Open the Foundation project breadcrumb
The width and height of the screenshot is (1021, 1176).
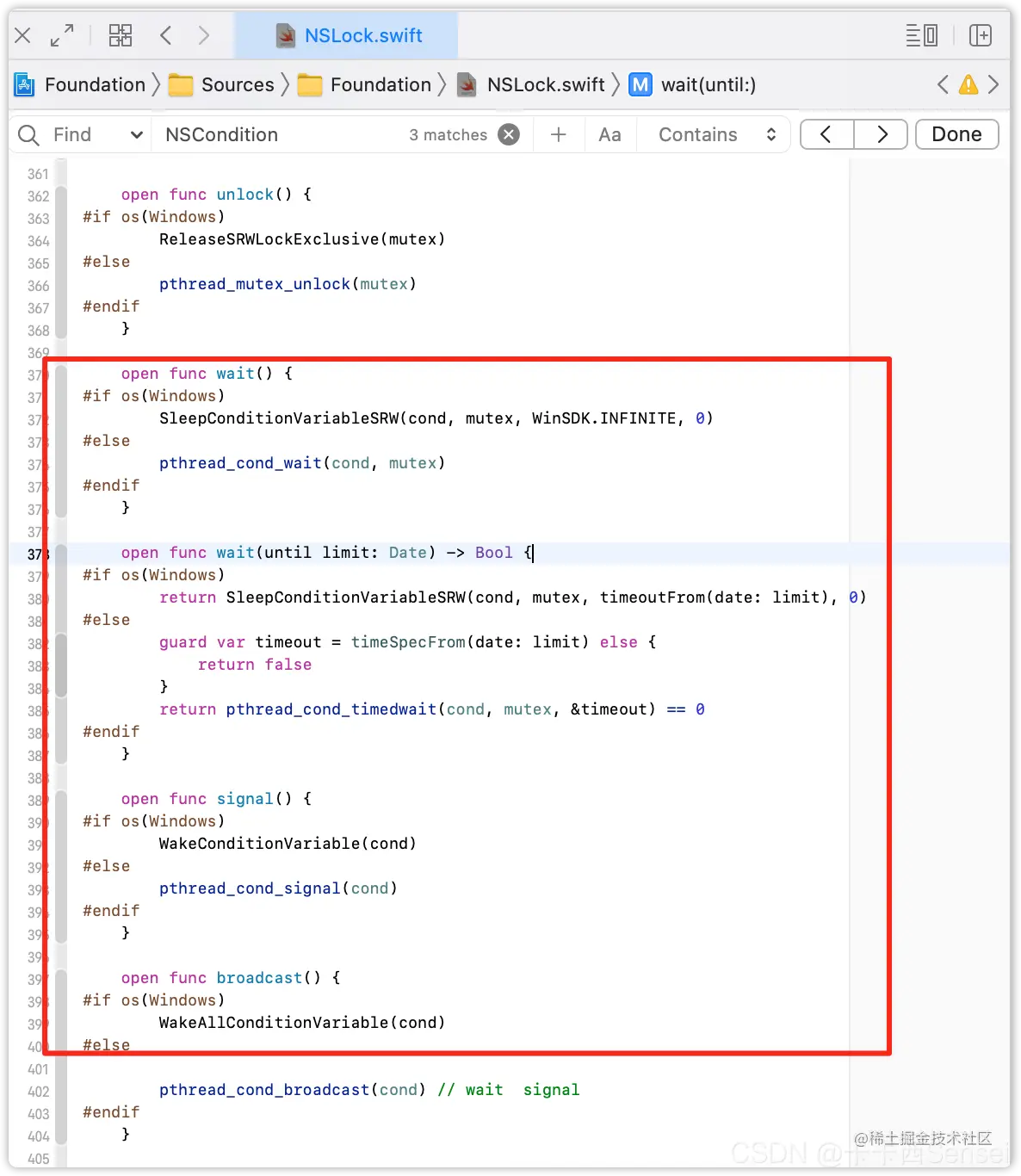(95, 84)
